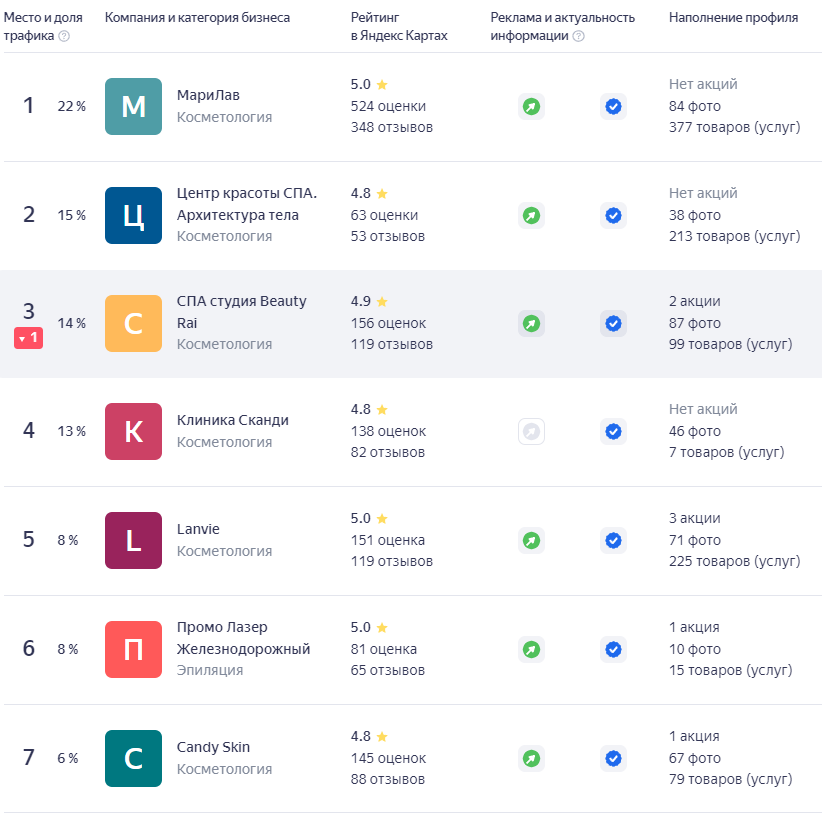Click '377 товаров (услуг)' entry
The height and width of the screenshot is (822, 822).
[734, 127]
